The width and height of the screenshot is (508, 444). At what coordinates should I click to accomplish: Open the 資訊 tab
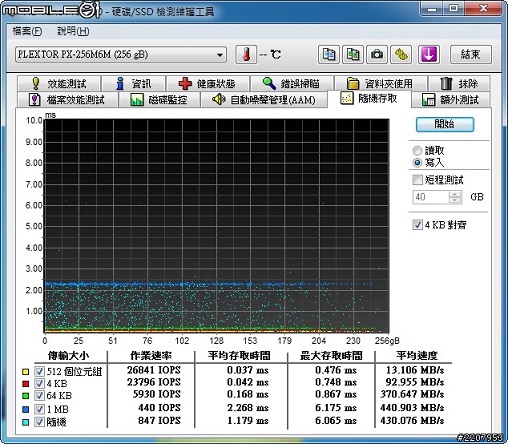tap(134, 83)
